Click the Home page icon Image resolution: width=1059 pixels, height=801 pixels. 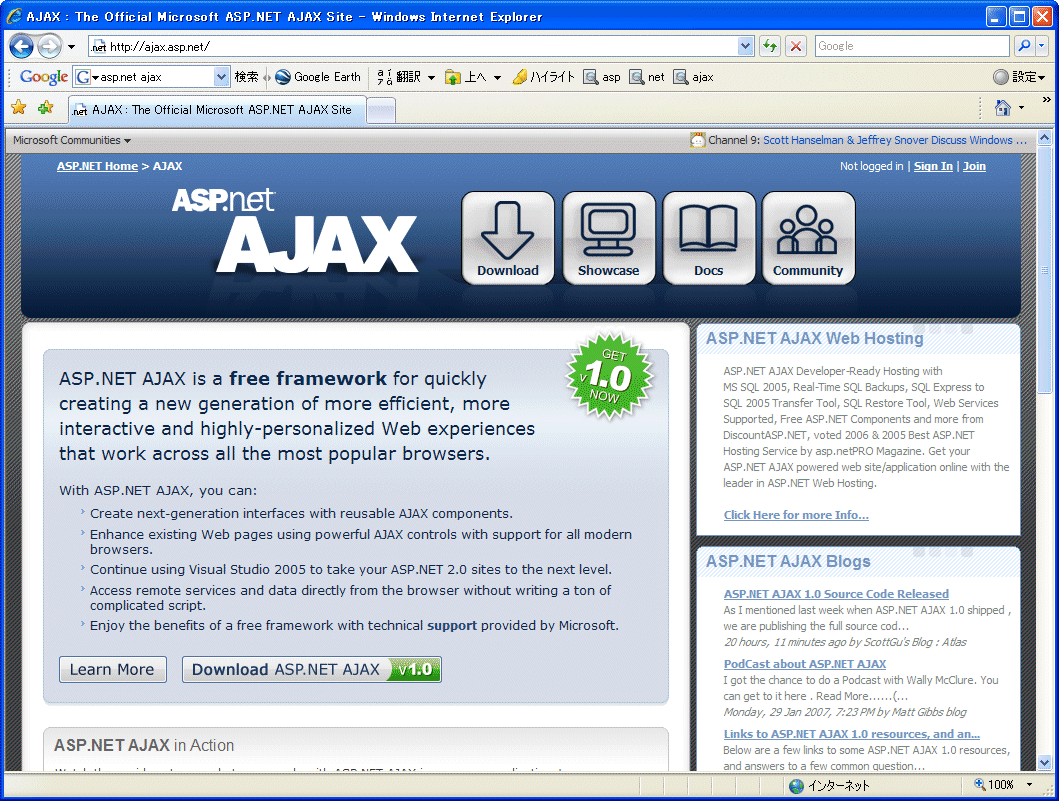1003,107
